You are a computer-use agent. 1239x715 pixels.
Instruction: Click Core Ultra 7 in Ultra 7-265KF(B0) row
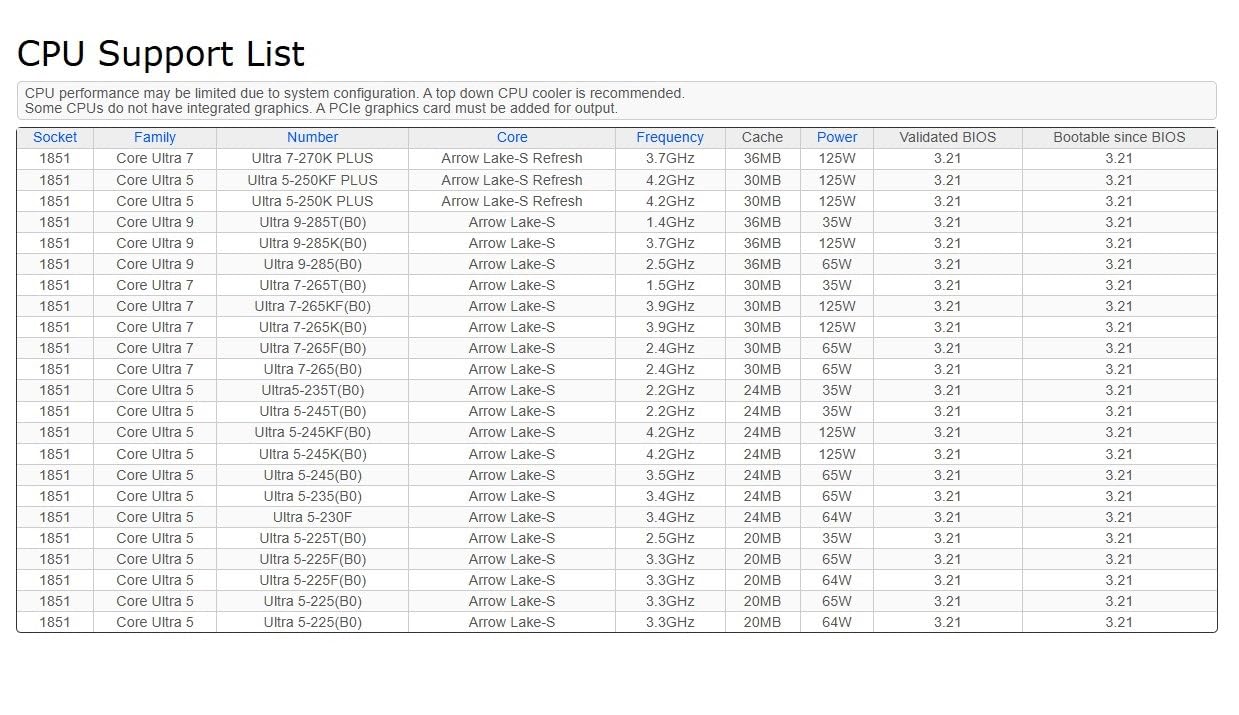click(155, 306)
